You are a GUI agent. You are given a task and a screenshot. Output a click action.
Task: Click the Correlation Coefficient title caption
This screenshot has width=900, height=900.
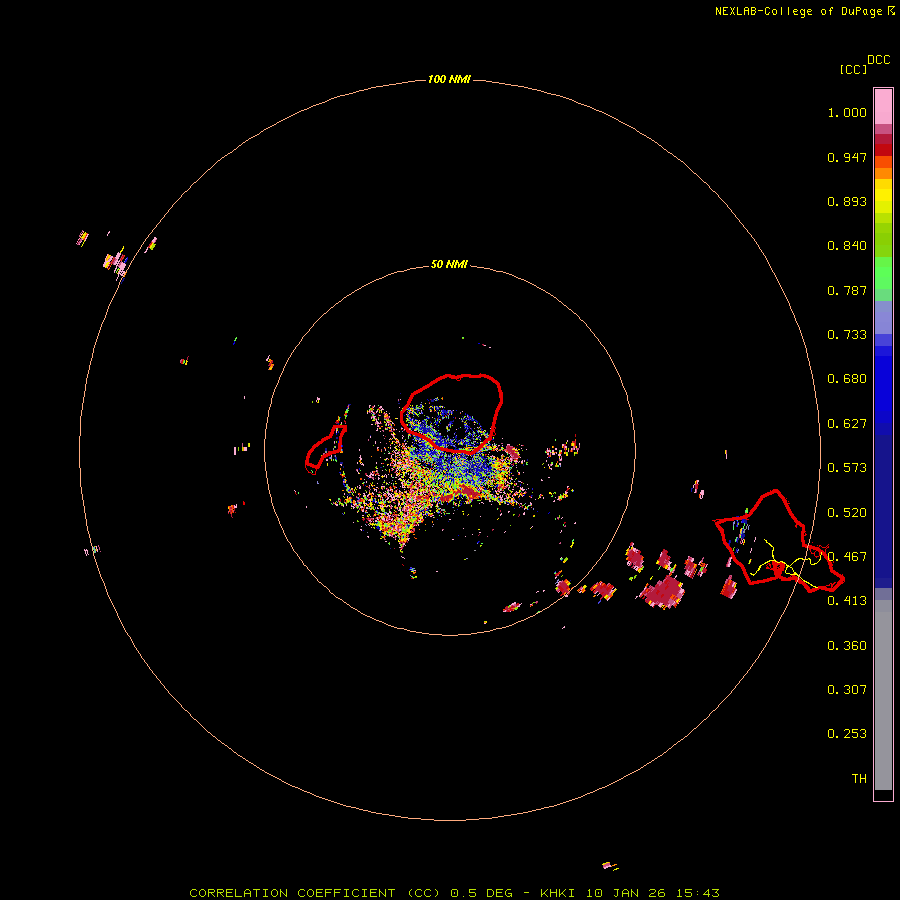click(454, 893)
